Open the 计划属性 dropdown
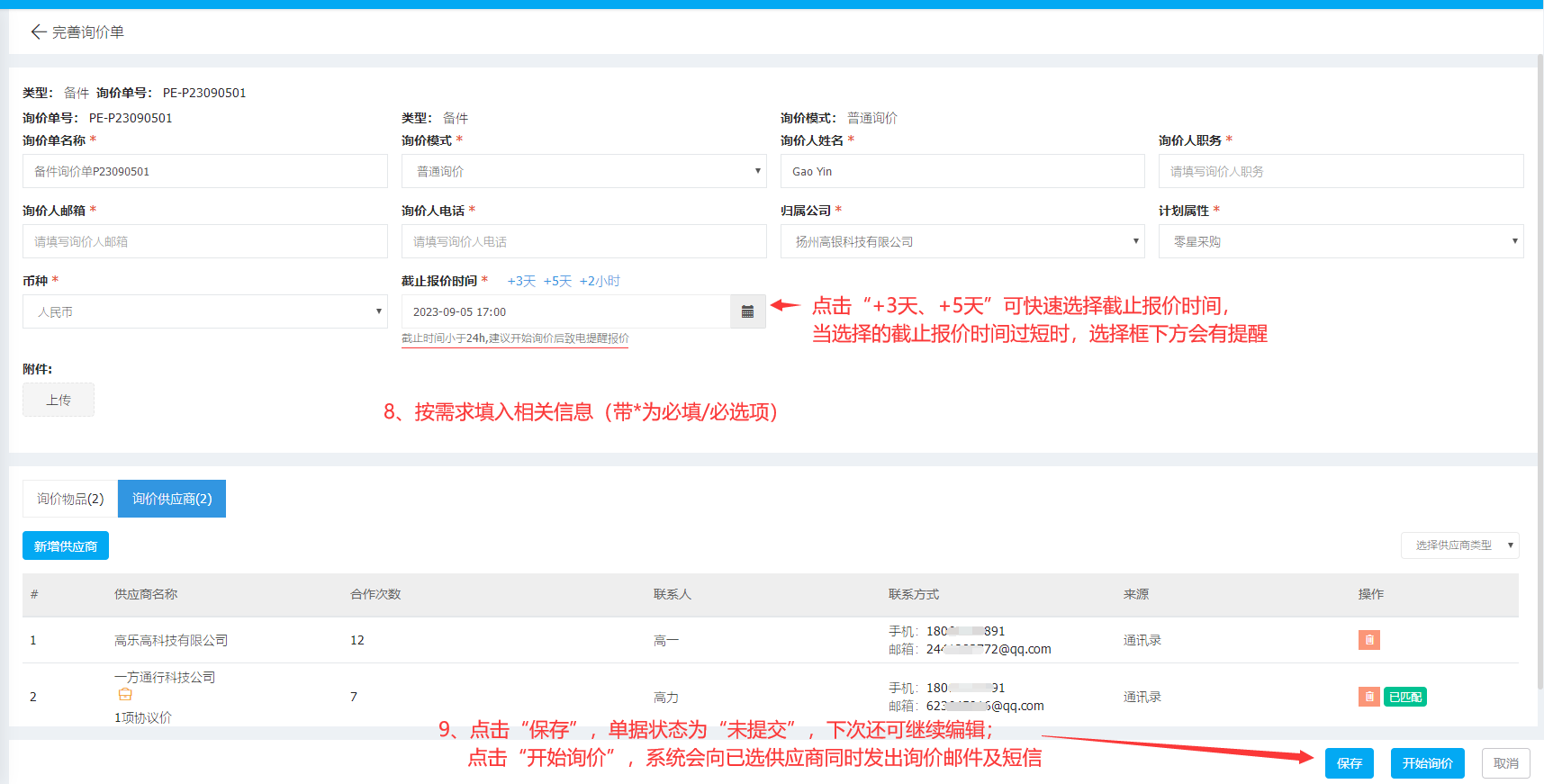The height and width of the screenshot is (784, 1544). click(1341, 241)
